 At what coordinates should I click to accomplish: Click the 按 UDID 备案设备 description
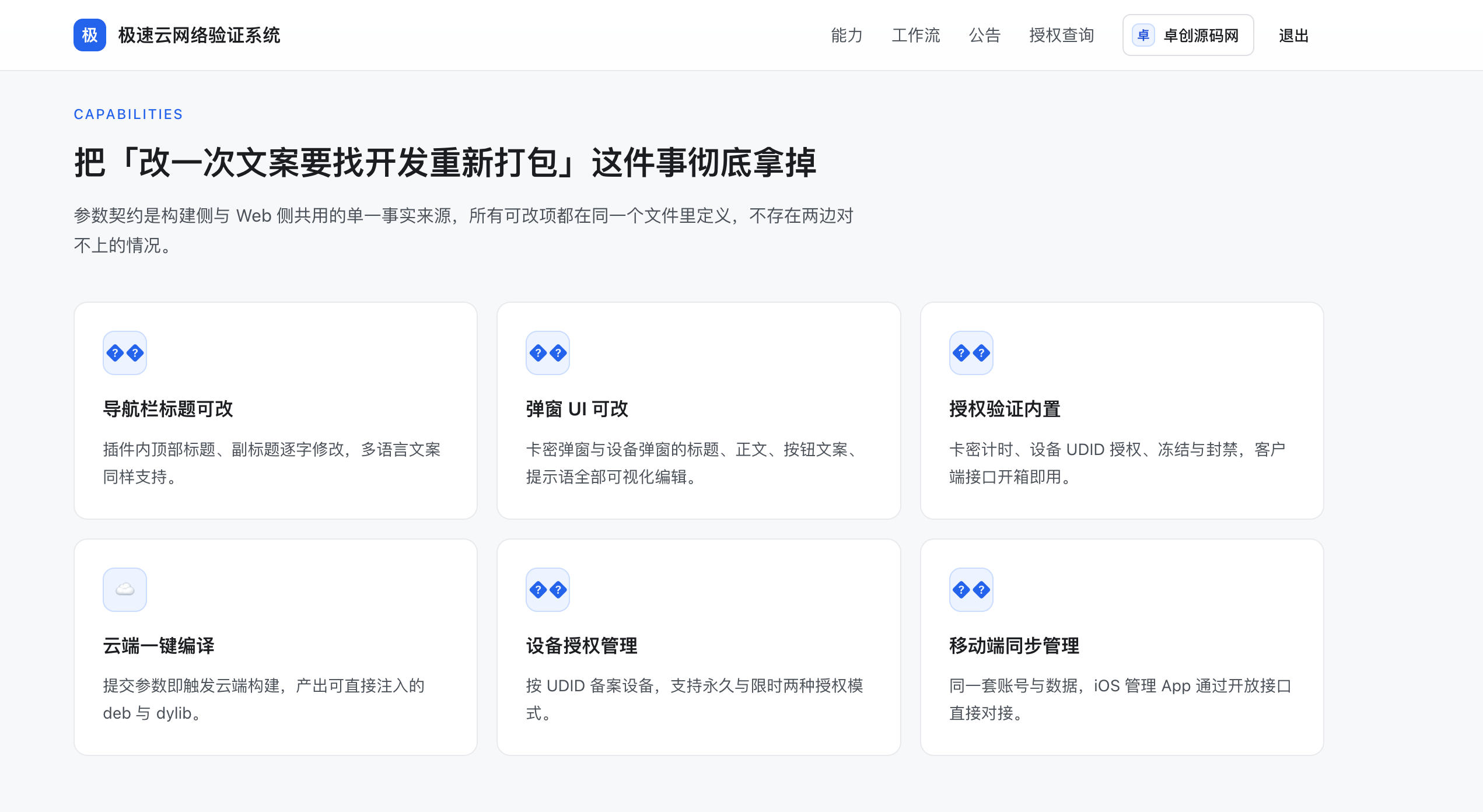click(x=695, y=699)
